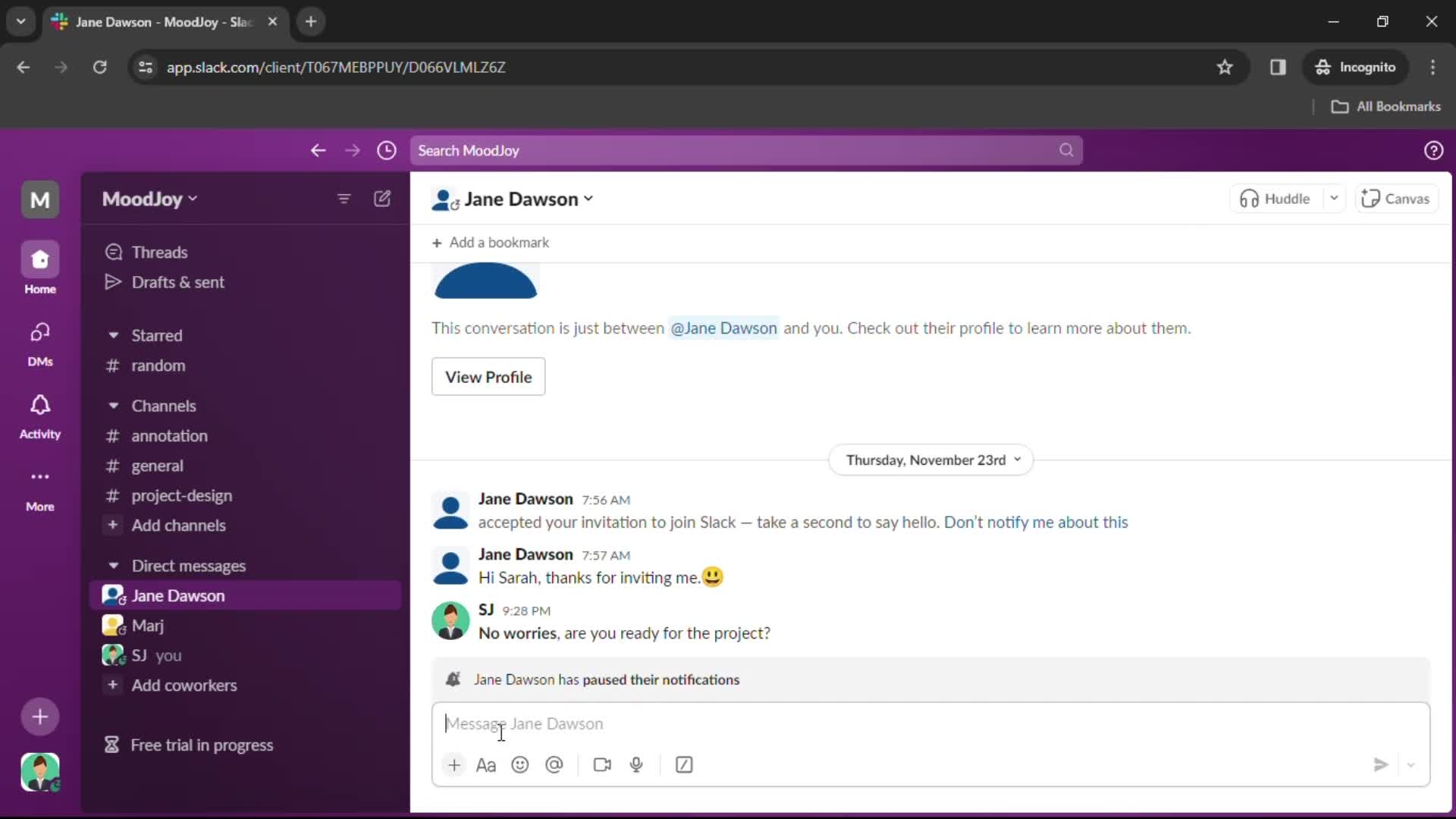
Task: Click Jane Dawson's avatar on 7:57 AM message
Action: click(450, 566)
